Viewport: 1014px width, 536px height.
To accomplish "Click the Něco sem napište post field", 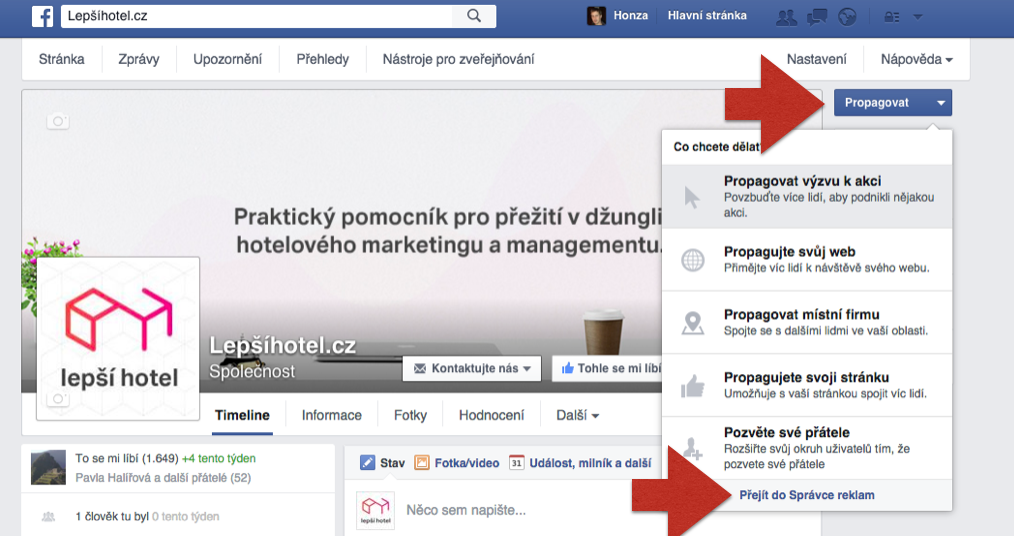I will [x=466, y=510].
